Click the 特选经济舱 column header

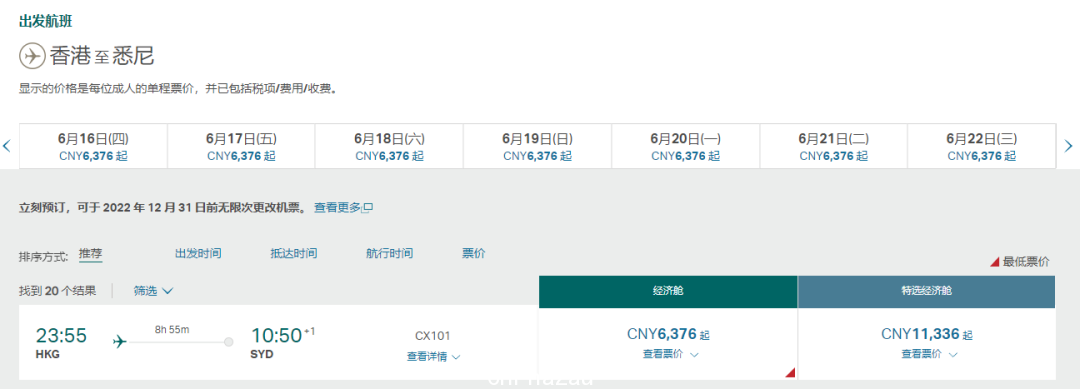coord(926,291)
